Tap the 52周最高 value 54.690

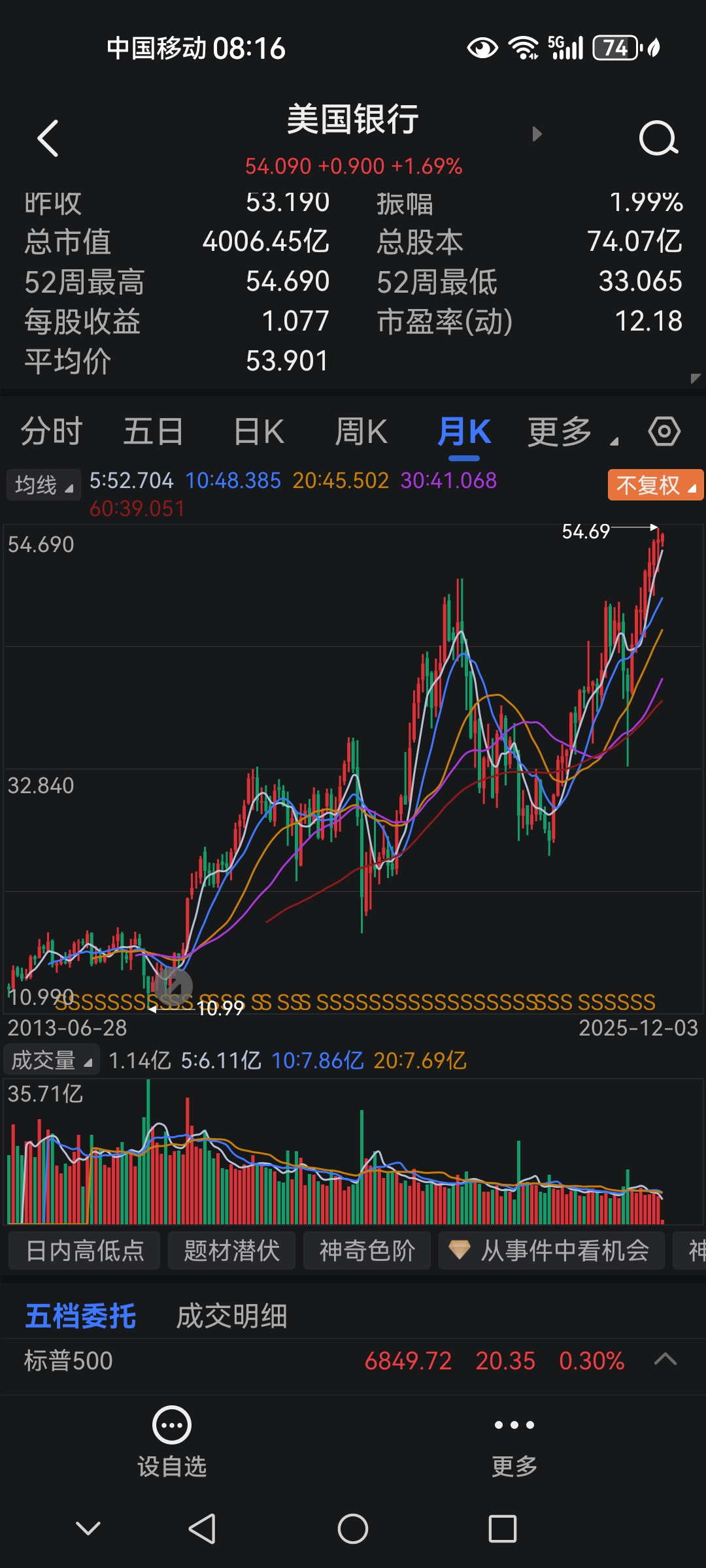coord(288,281)
